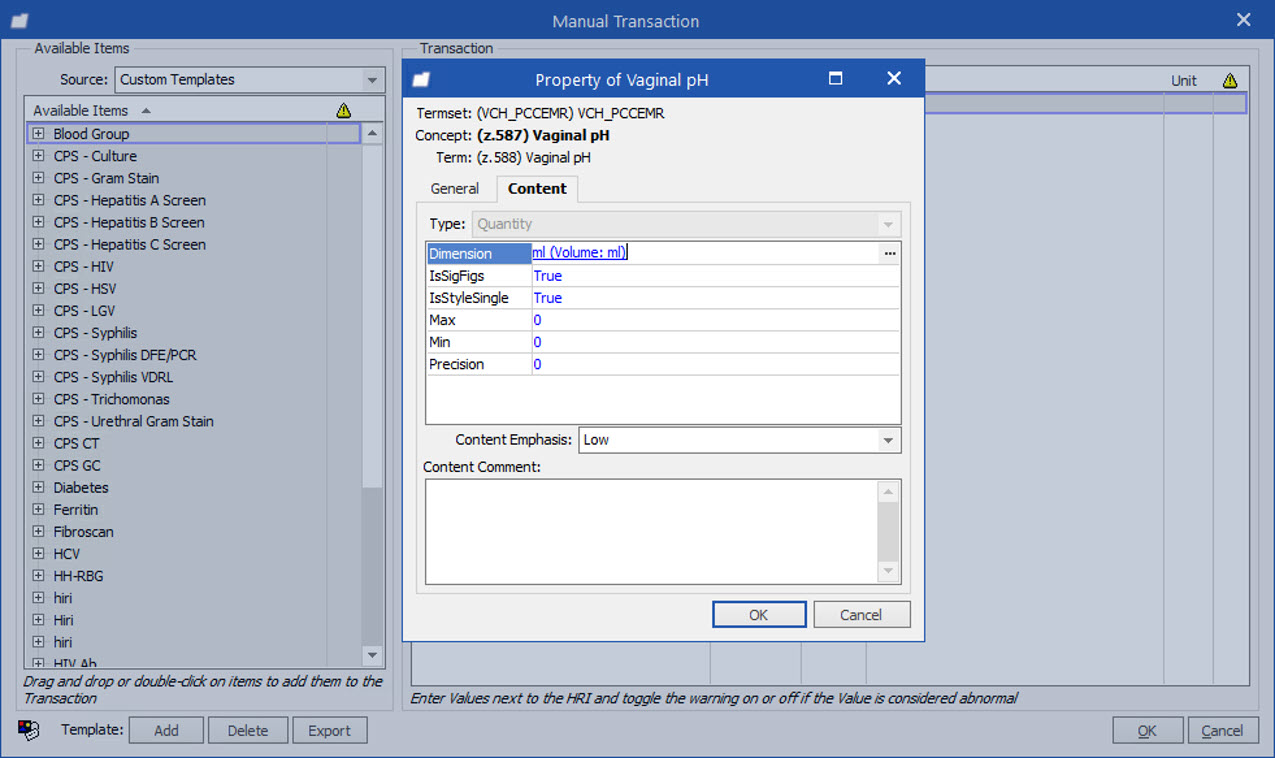Viewport: 1275px width, 758px height.
Task: Toggle the IsSigFigs value from True
Action: point(547,275)
